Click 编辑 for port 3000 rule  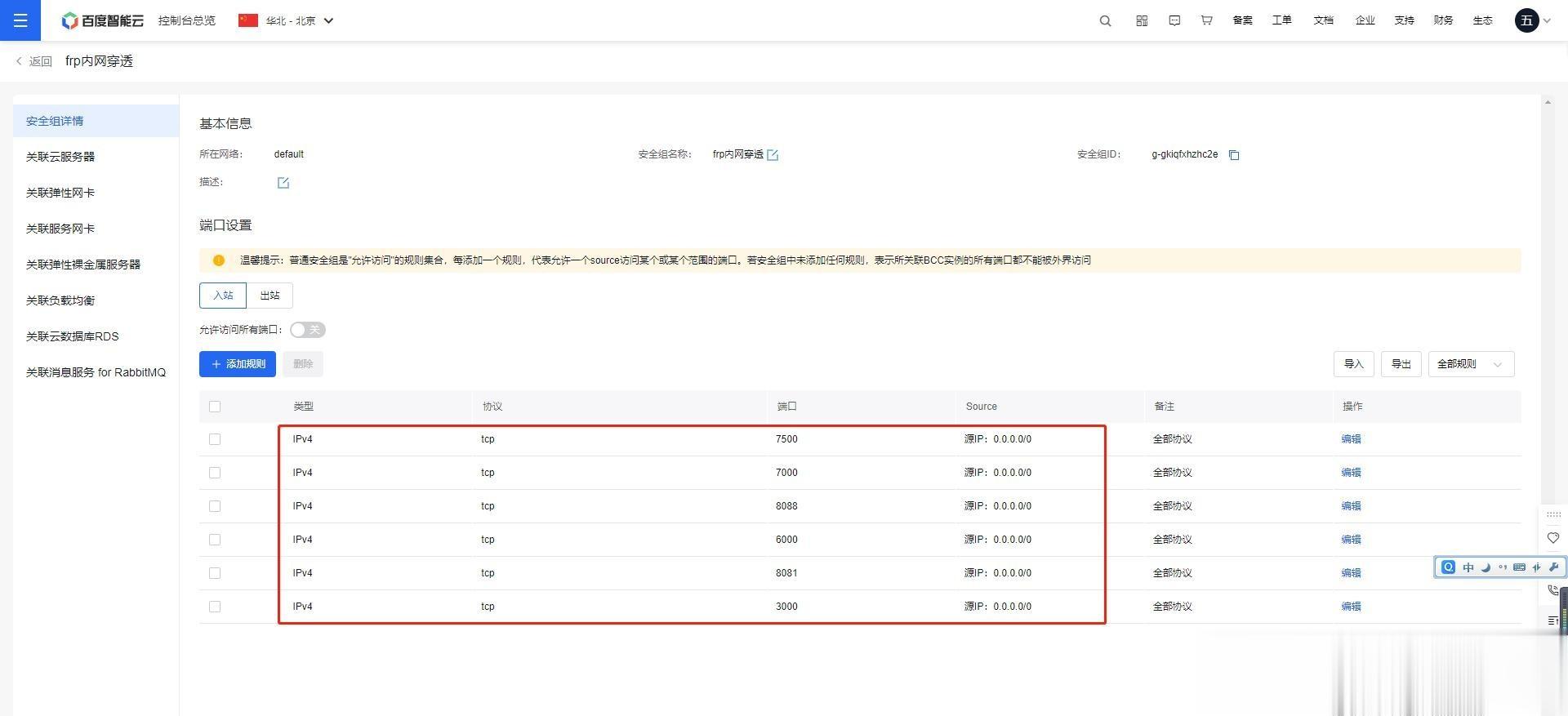tap(1351, 607)
